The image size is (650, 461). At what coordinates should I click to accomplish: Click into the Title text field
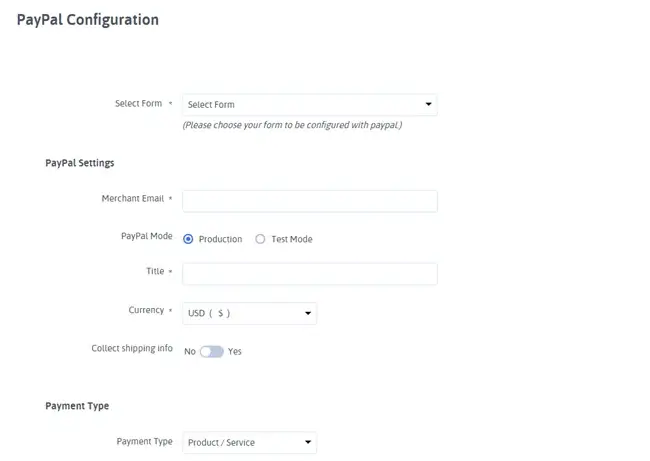pyautogui.click(x=309, y=274)
